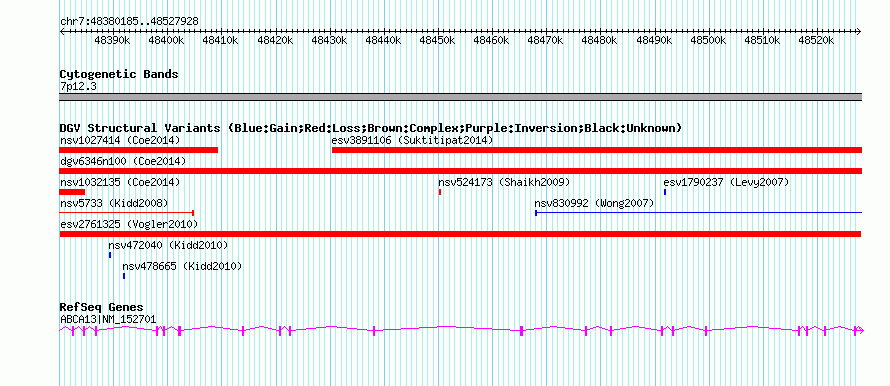This screenshot has height=386, width=890.
Task: Open nsv478665 (Kidd2010) variant label
Action: (182, 266)
